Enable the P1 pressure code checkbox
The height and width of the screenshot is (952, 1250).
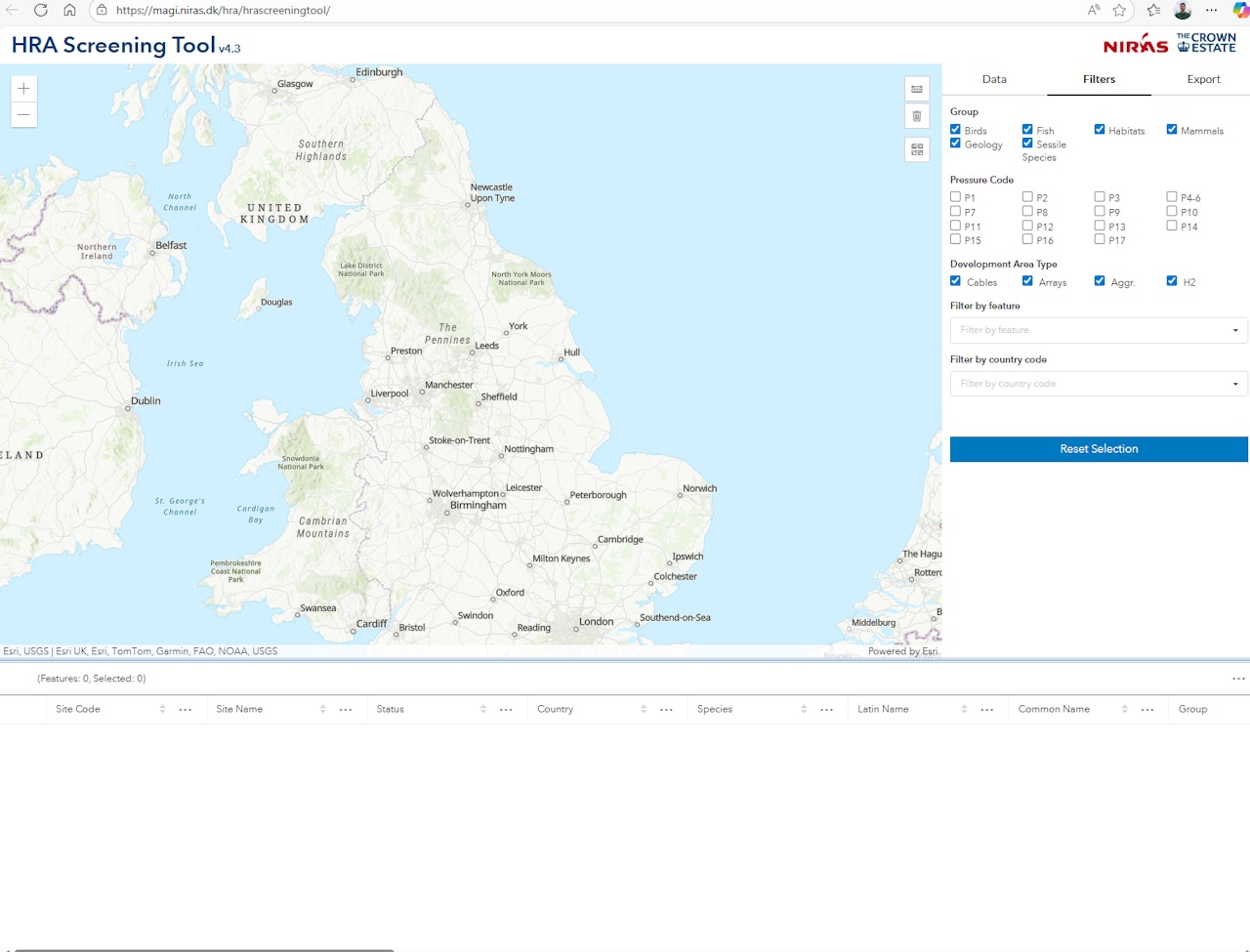coord(955,196)
